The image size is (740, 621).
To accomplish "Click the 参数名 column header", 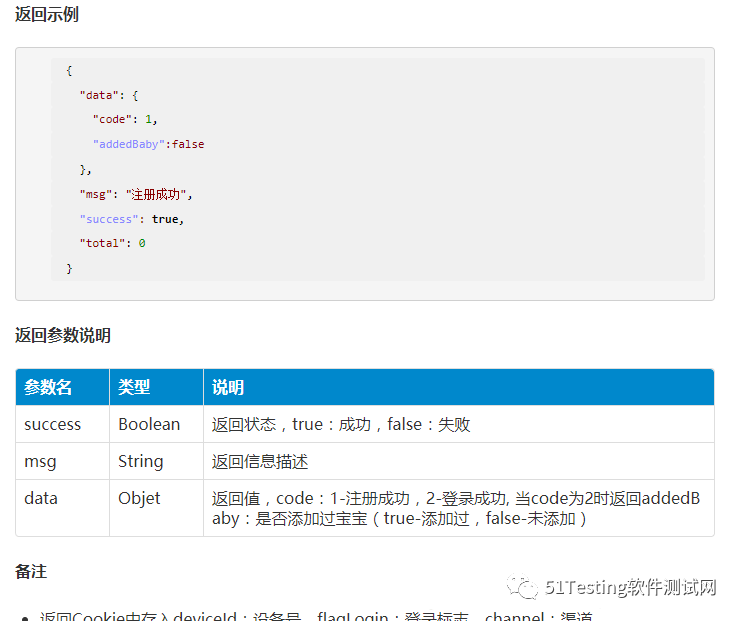I will pos(62,387).
